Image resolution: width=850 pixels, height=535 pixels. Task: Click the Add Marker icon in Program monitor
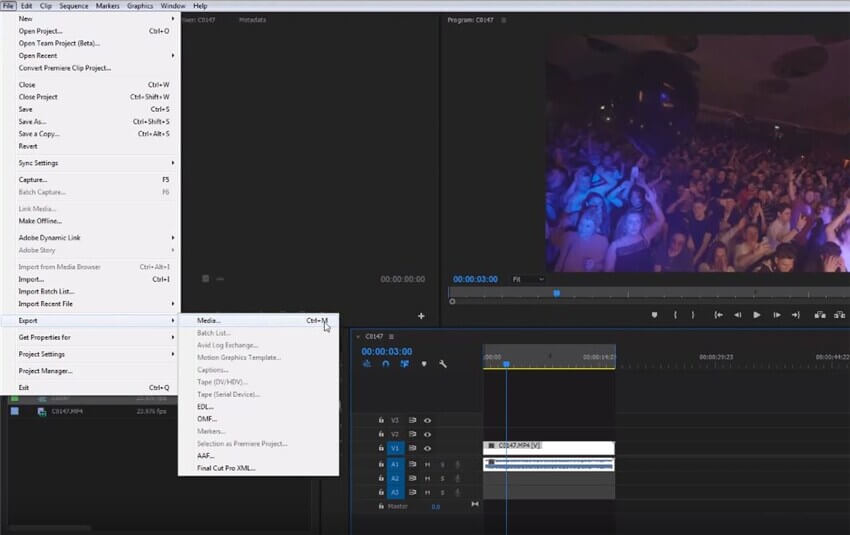[654, 315]
